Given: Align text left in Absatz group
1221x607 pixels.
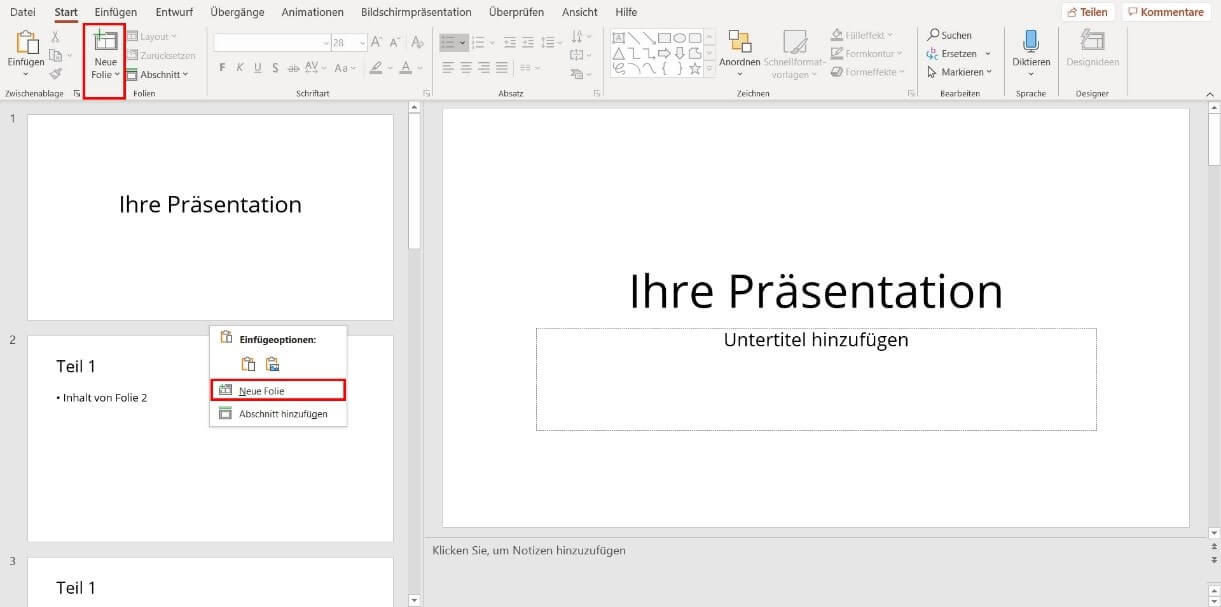Looking at the screenshot, I should click(x=449, y=67).
